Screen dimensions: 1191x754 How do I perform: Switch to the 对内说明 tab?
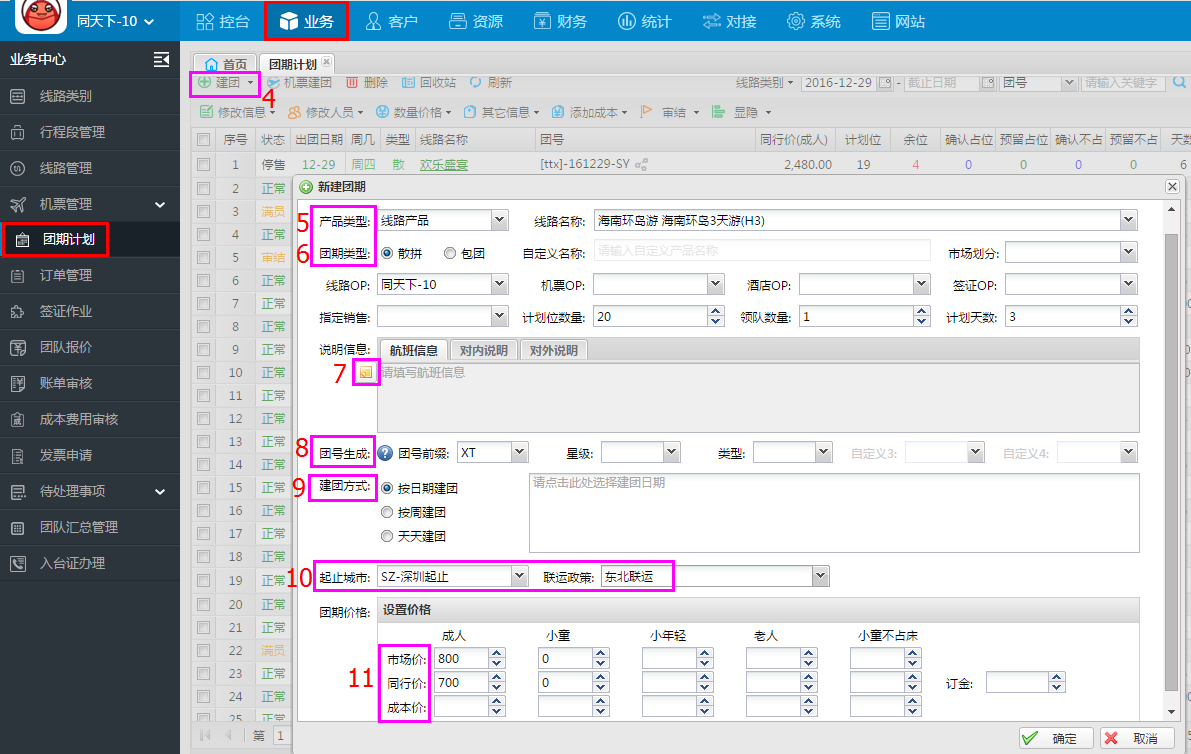coord(484,350)
